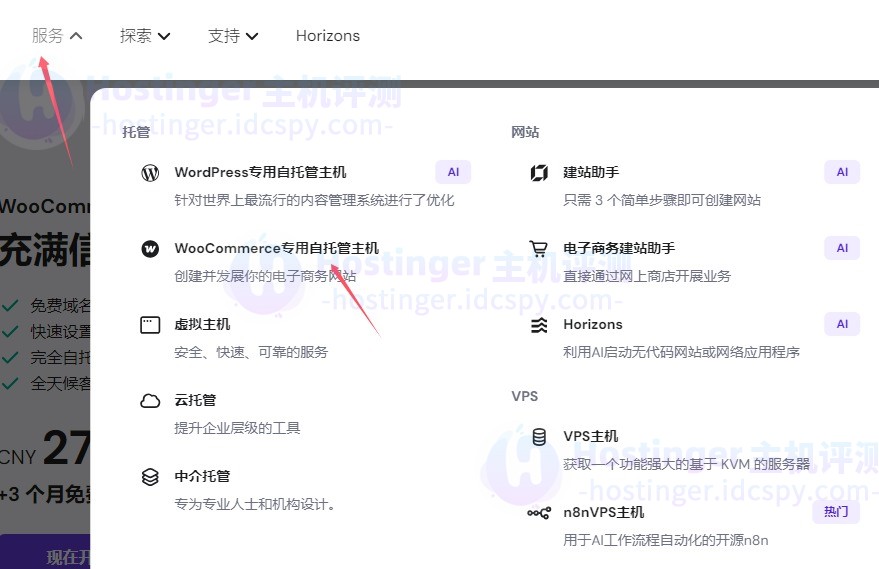The width and height of the screenshot is (879, 569).
Task: Click the WooCommerce round logo icon
Action: (150, 249)
